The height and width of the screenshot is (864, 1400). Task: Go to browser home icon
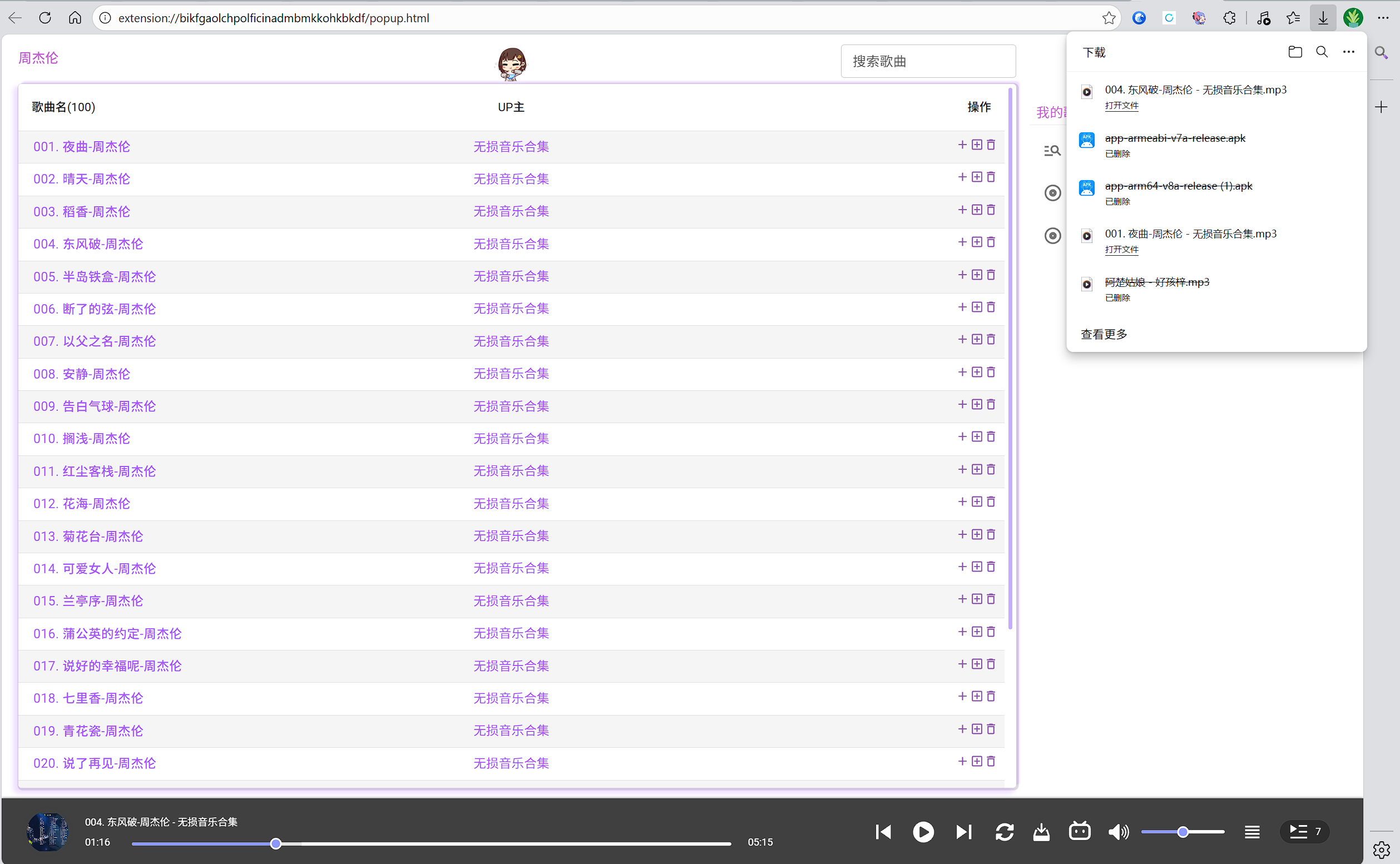click(75, 18)
